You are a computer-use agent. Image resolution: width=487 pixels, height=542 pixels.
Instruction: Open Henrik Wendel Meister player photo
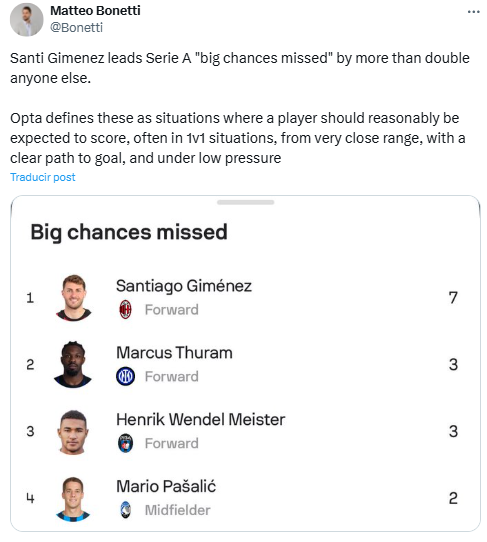[x=73, y=432]
